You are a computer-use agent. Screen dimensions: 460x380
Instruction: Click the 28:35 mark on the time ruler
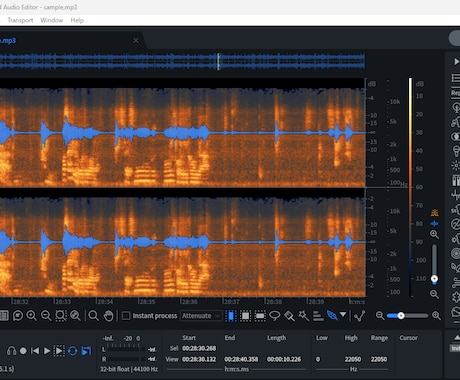tap(147, 302)
